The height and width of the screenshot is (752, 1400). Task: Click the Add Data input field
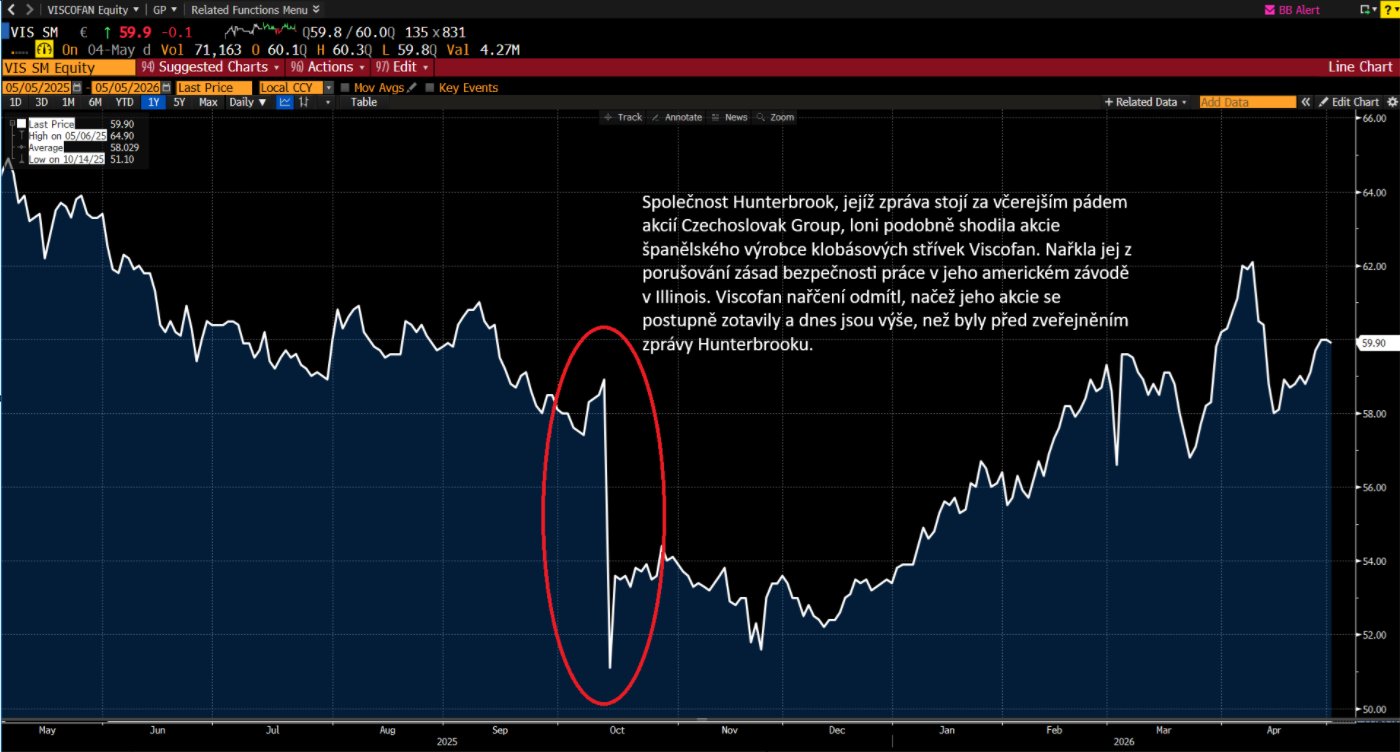1247,102
